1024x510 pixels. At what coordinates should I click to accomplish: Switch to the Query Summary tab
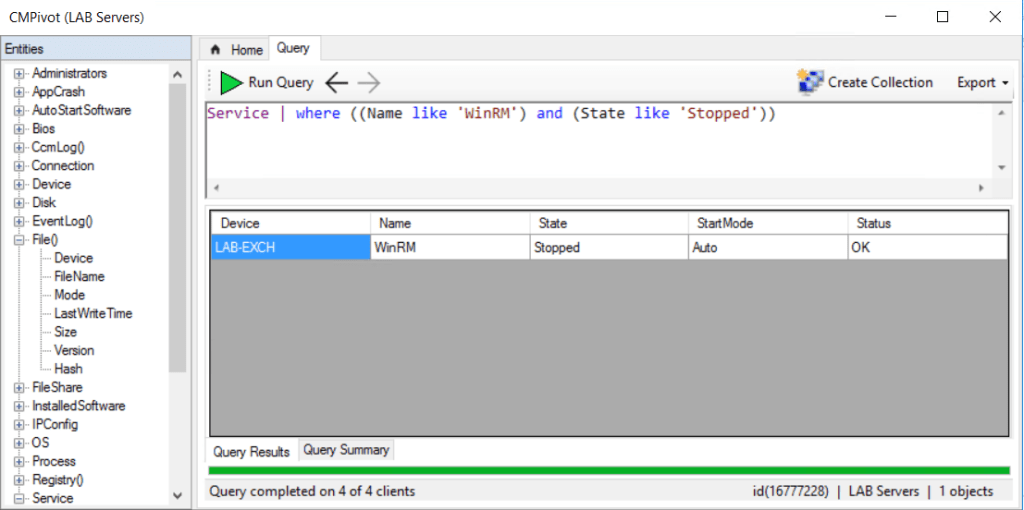346,450
